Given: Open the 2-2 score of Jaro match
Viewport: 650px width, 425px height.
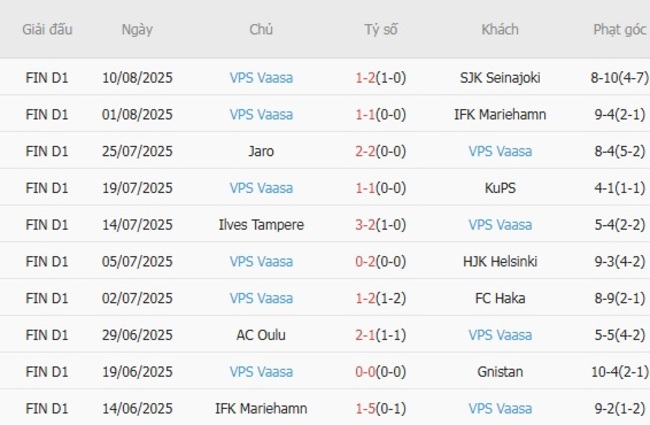Looking at the screenshot, I should coord(366,152).
